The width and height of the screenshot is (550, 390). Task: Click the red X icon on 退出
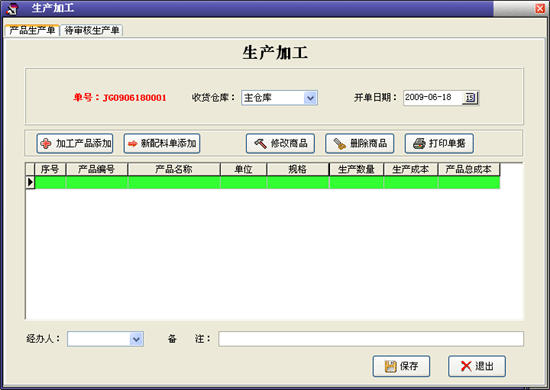click(466, 366)
